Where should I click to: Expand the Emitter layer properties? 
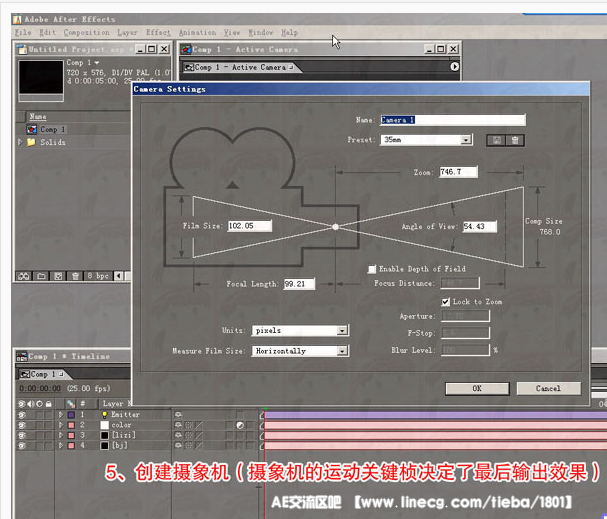[x=61, y=415]
